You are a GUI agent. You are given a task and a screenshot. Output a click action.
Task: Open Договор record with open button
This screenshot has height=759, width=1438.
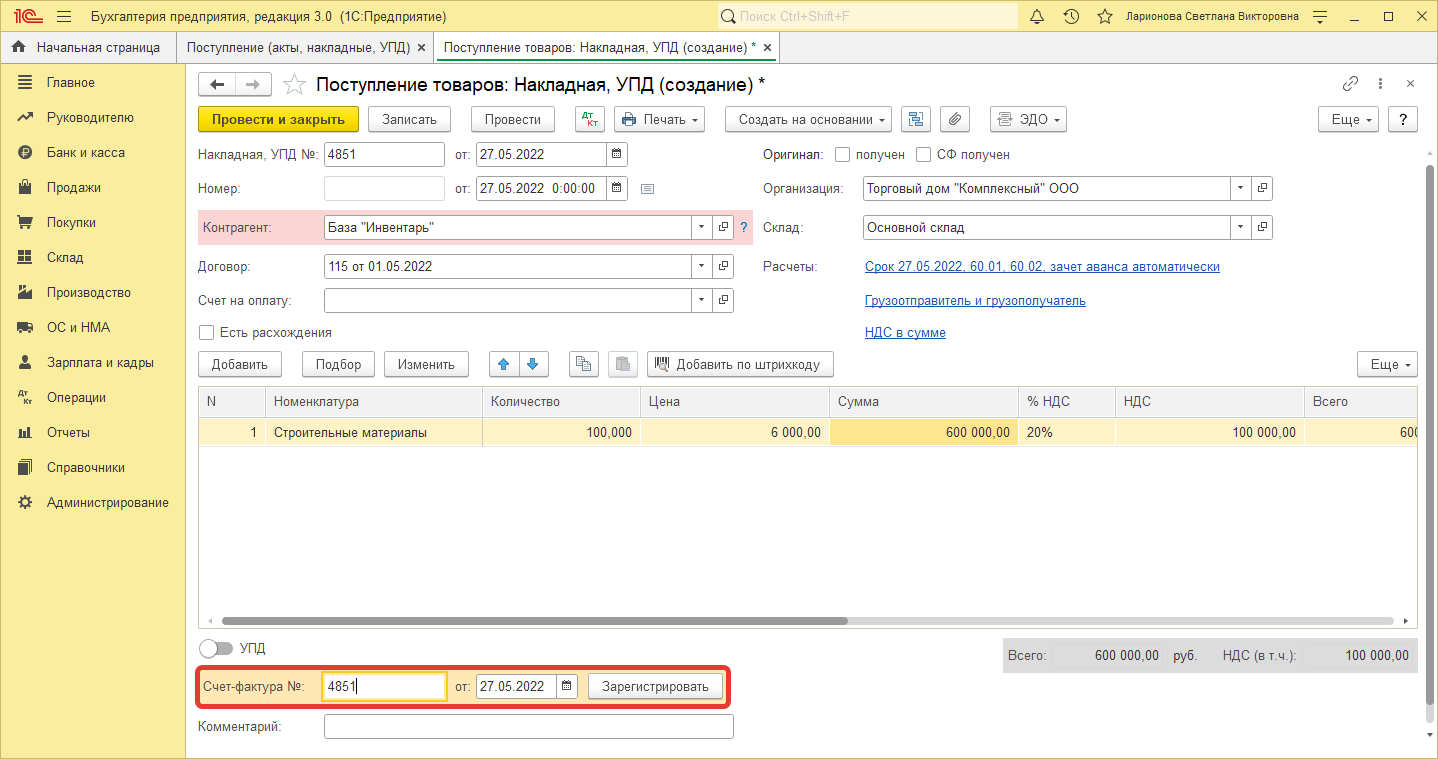point(723,267)
